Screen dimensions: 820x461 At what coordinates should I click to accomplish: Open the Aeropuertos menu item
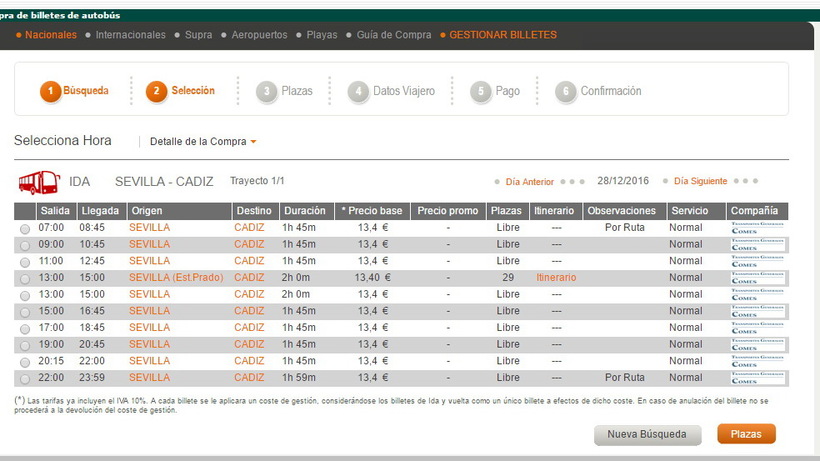pos(259,35)
